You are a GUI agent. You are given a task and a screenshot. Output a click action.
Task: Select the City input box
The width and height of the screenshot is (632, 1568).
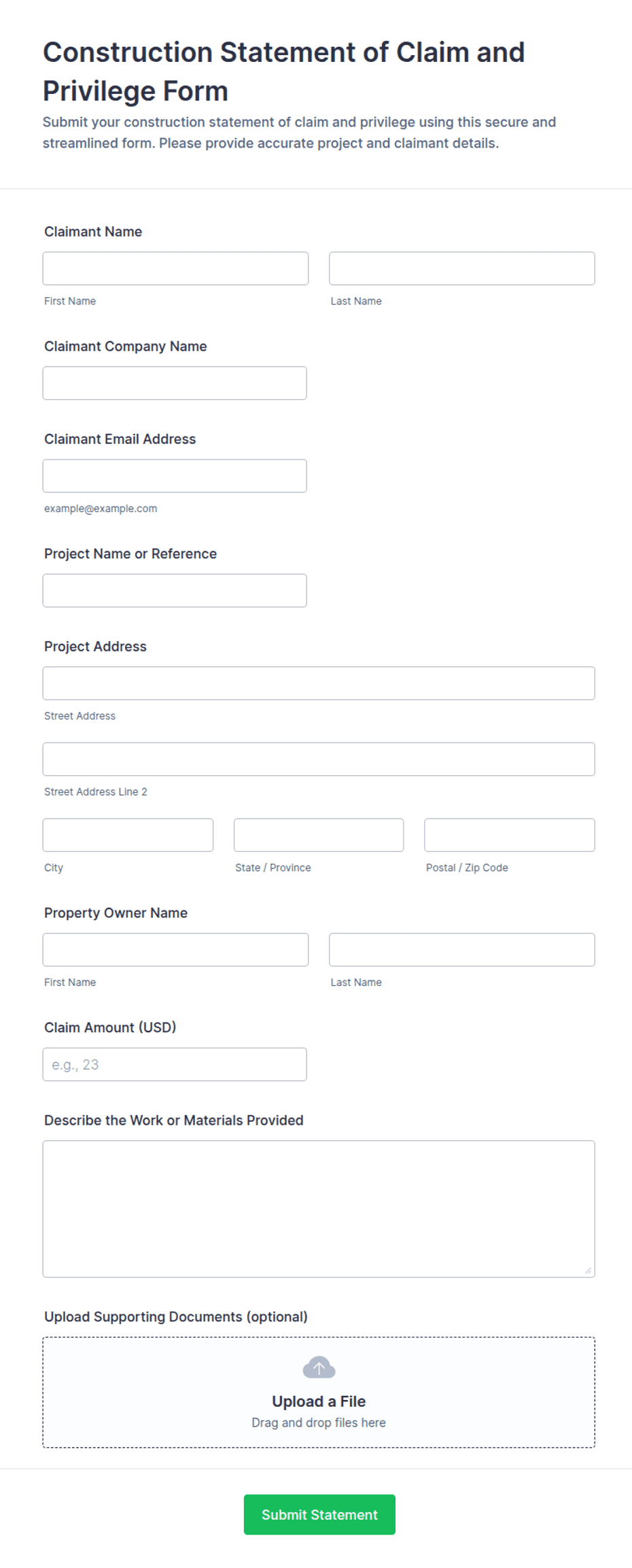pyautogui.click(x=128, y=835)
